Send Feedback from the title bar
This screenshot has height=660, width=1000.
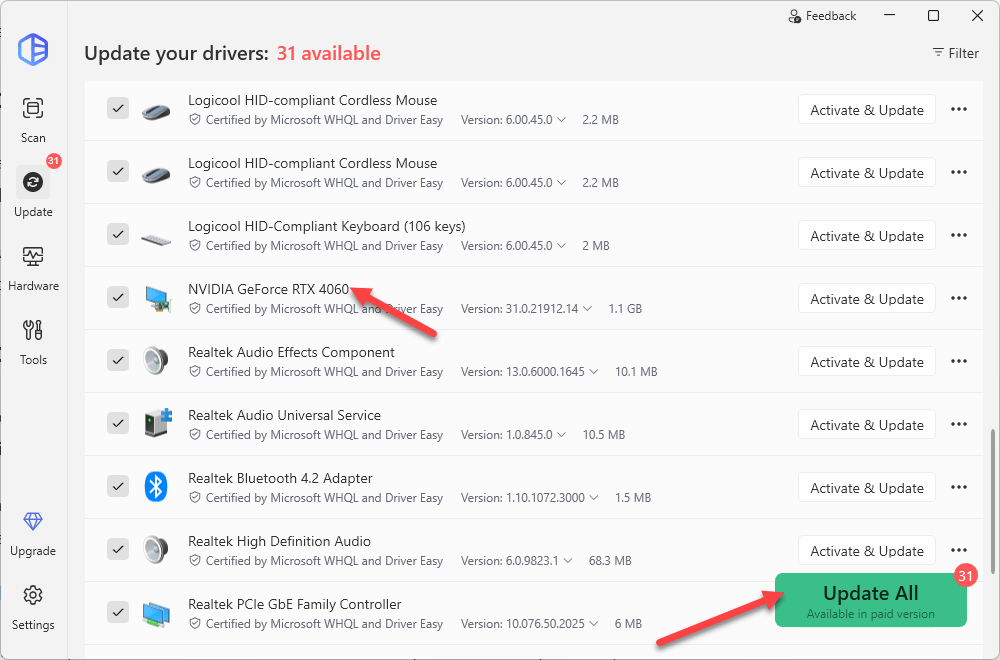pyautogui.click(x=822, y=16)
